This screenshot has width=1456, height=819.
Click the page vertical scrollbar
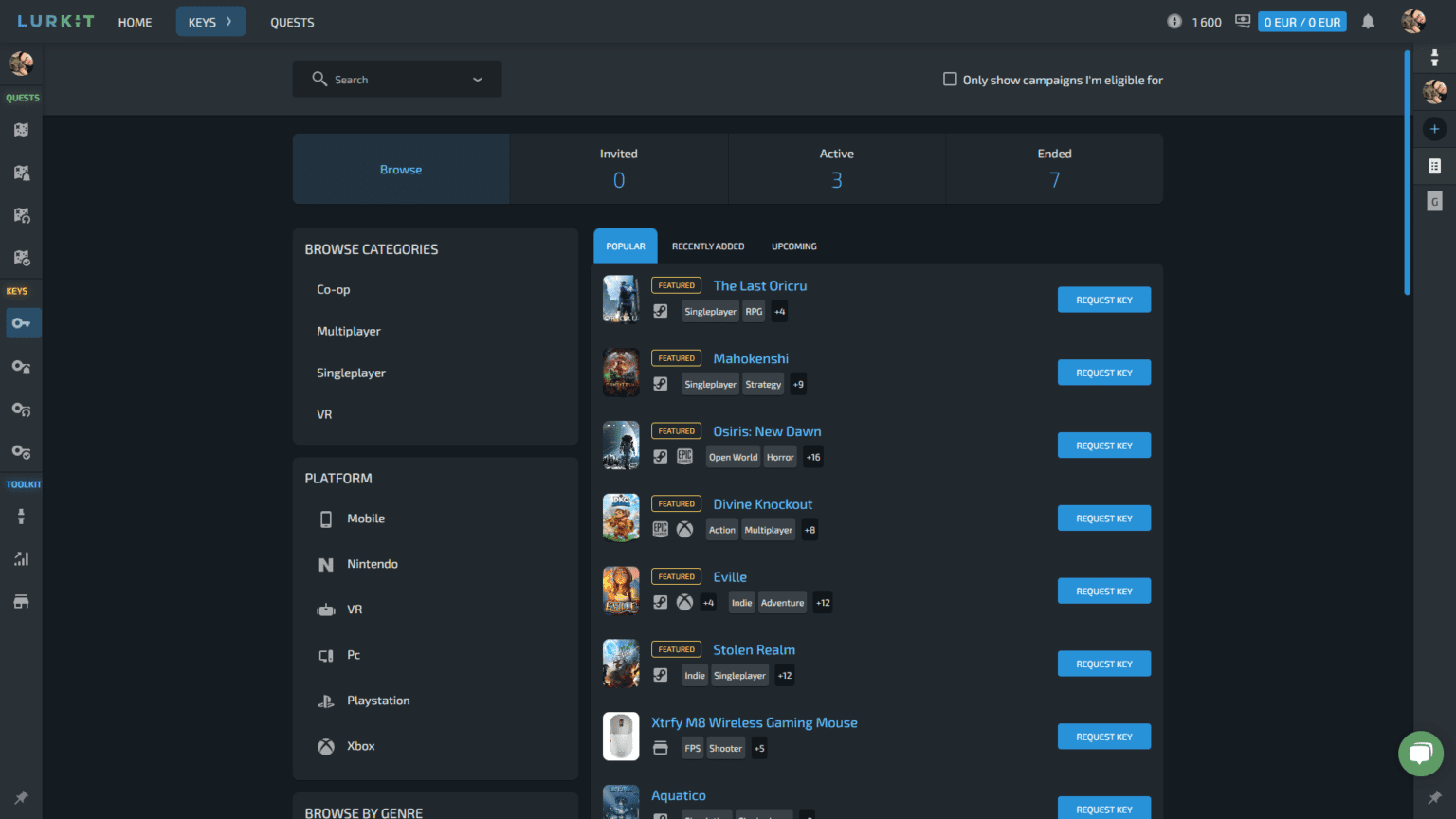pyautogui.click(x=1407, y=173)
